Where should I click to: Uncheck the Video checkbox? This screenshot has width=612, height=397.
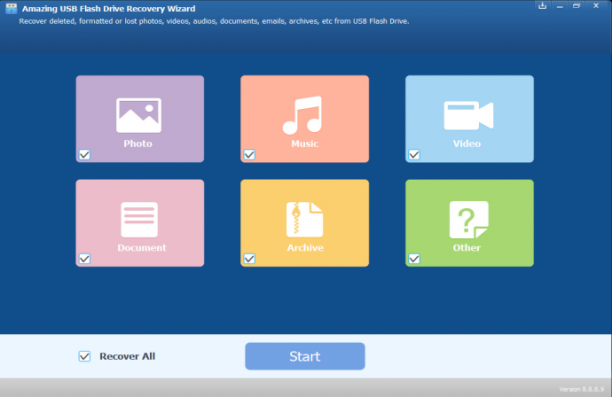414,155
